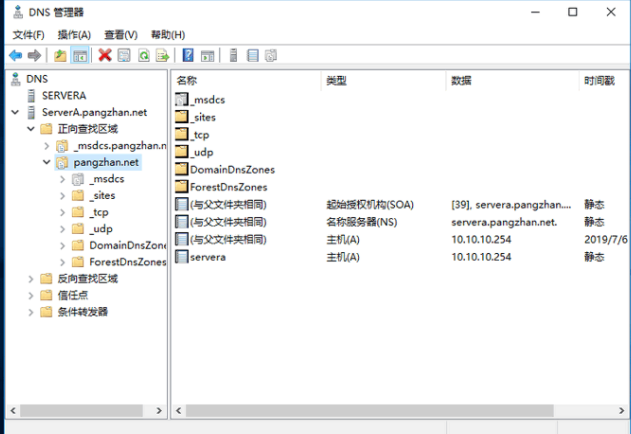631x434 pixels.
Task: Open the 查看(V) menu
Action: pyautogui.click(x=121, y=35)
